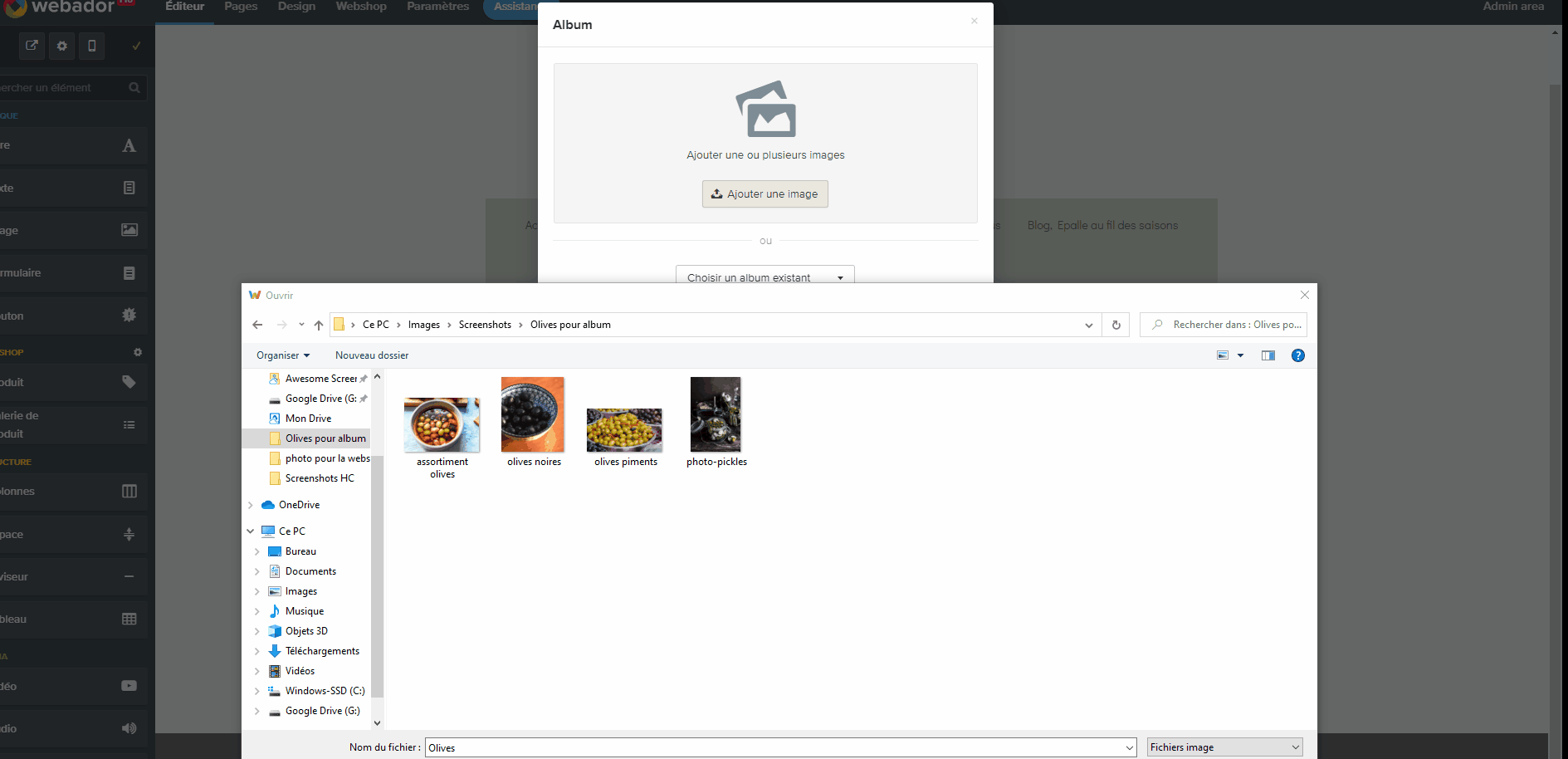Expand the OneDrive tree node
The width and height of the screenshot is (1568, 759).
pyautogui.click(x=251, y=505)
